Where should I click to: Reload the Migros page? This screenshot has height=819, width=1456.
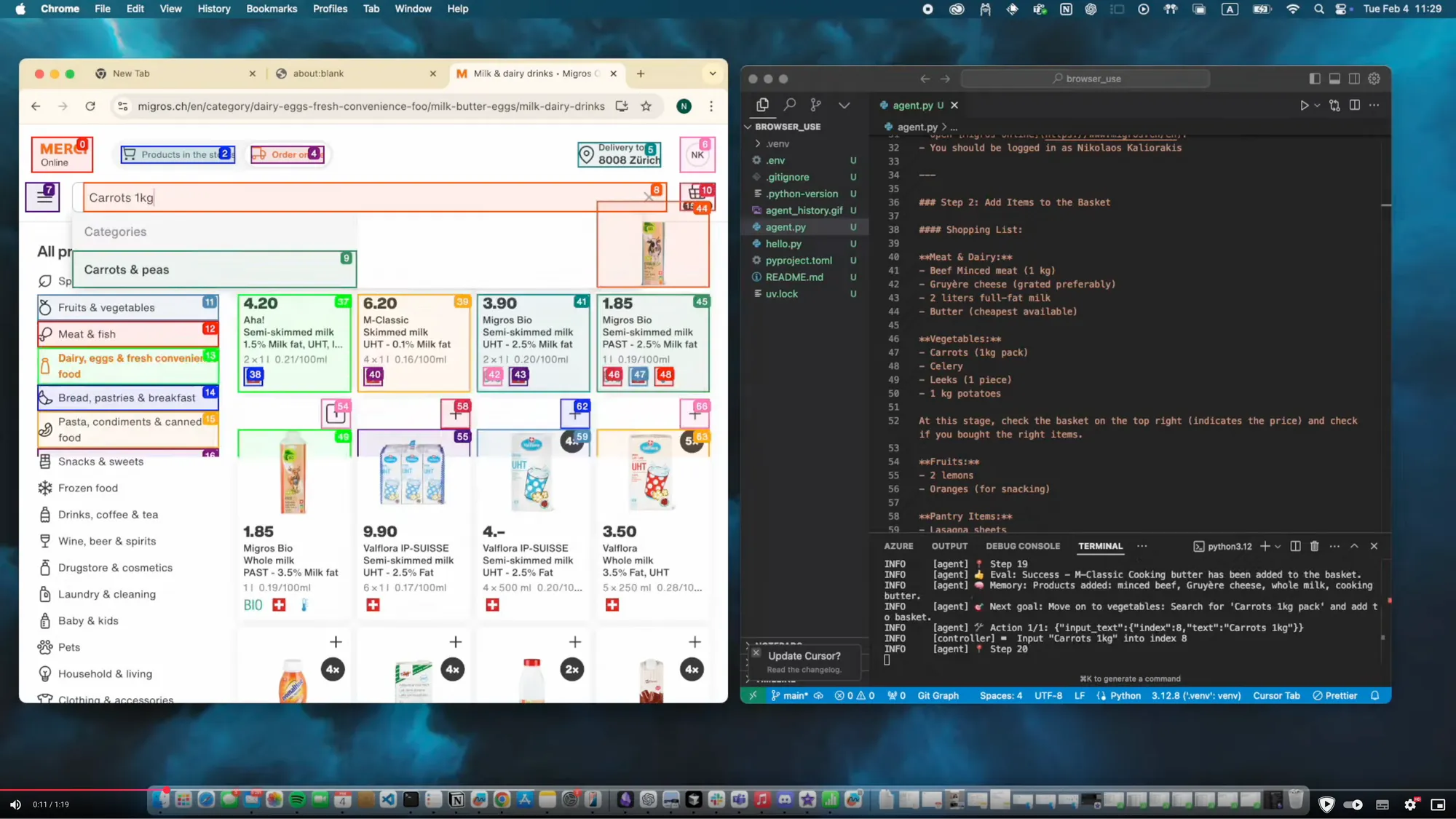[x=90, y=106]
